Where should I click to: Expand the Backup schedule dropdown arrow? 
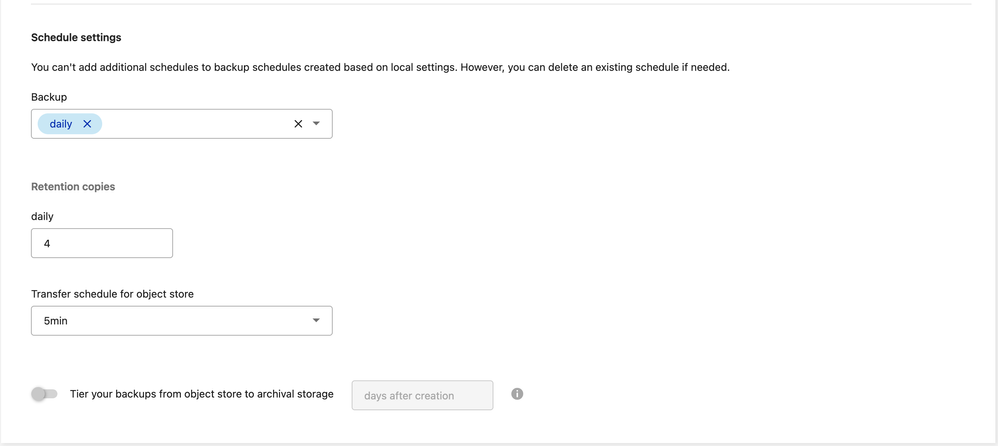(x=316, y=124)
